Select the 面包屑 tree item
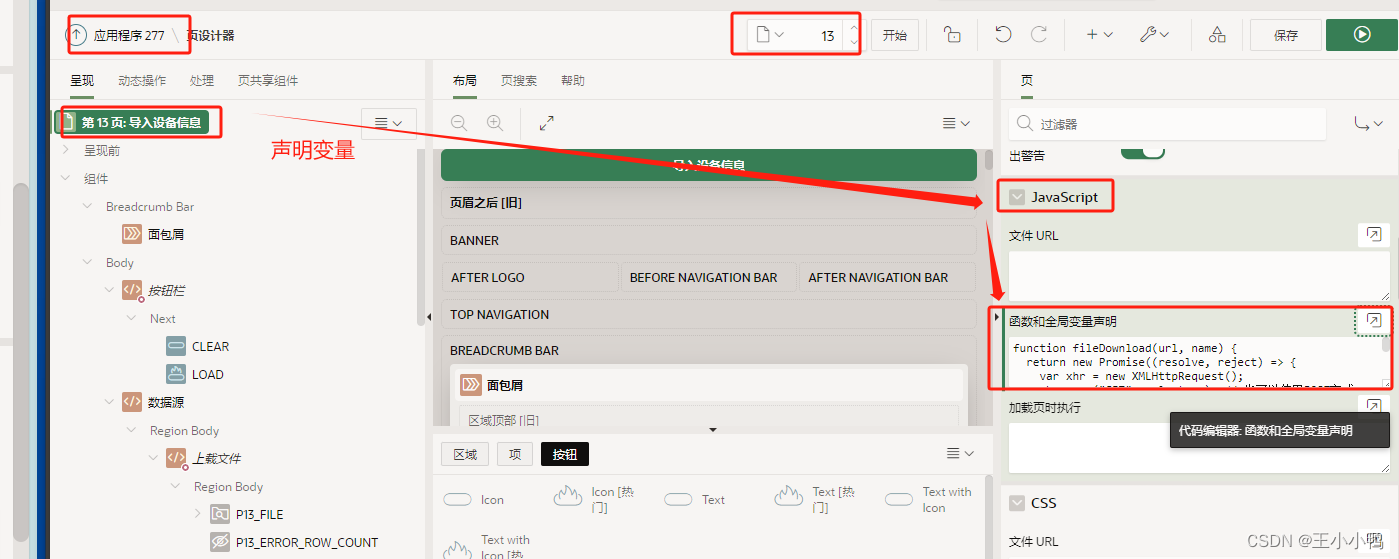Viewport: 1399px width, 559px height. coord(166,234)
